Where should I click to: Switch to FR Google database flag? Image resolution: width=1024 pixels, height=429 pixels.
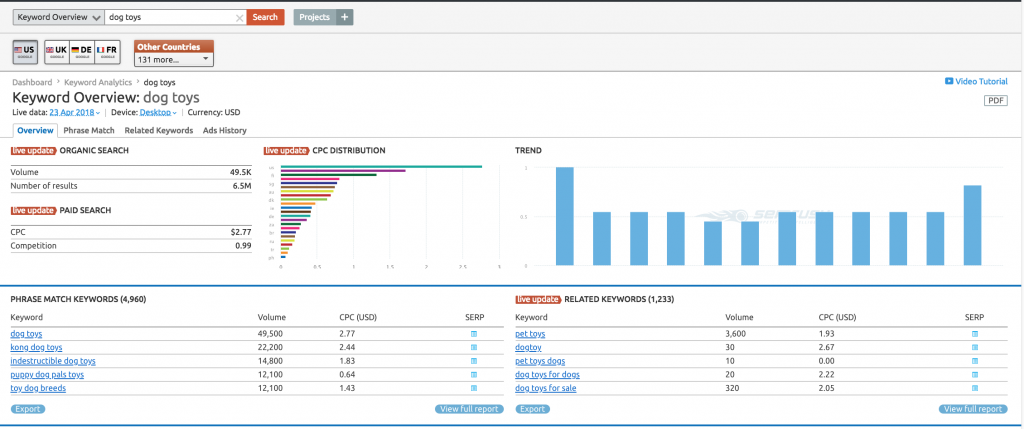[x=107, y=52]
